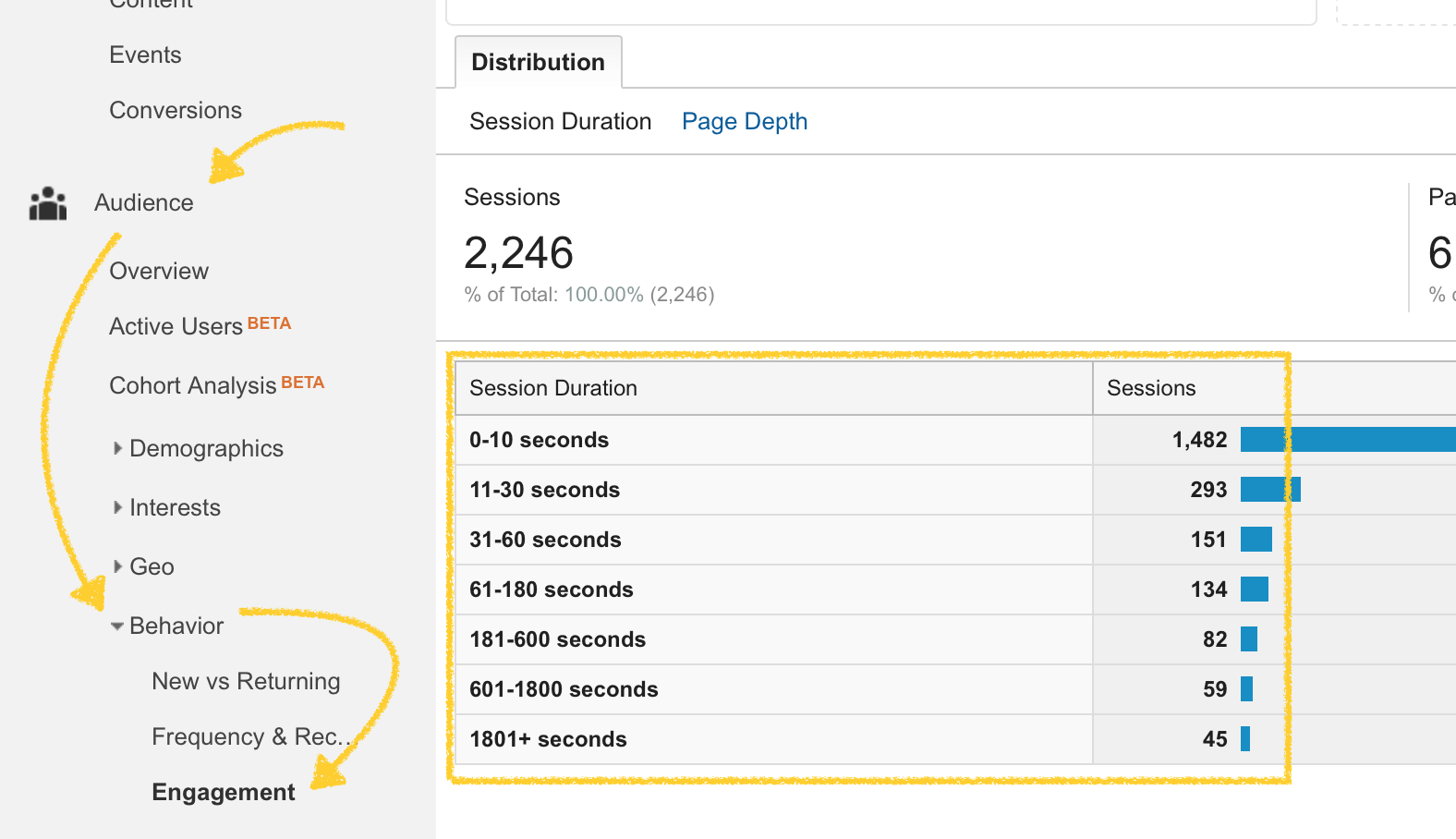Expand the Interests arrow
The image size is (1456, 839).
[x=117, y=507]
